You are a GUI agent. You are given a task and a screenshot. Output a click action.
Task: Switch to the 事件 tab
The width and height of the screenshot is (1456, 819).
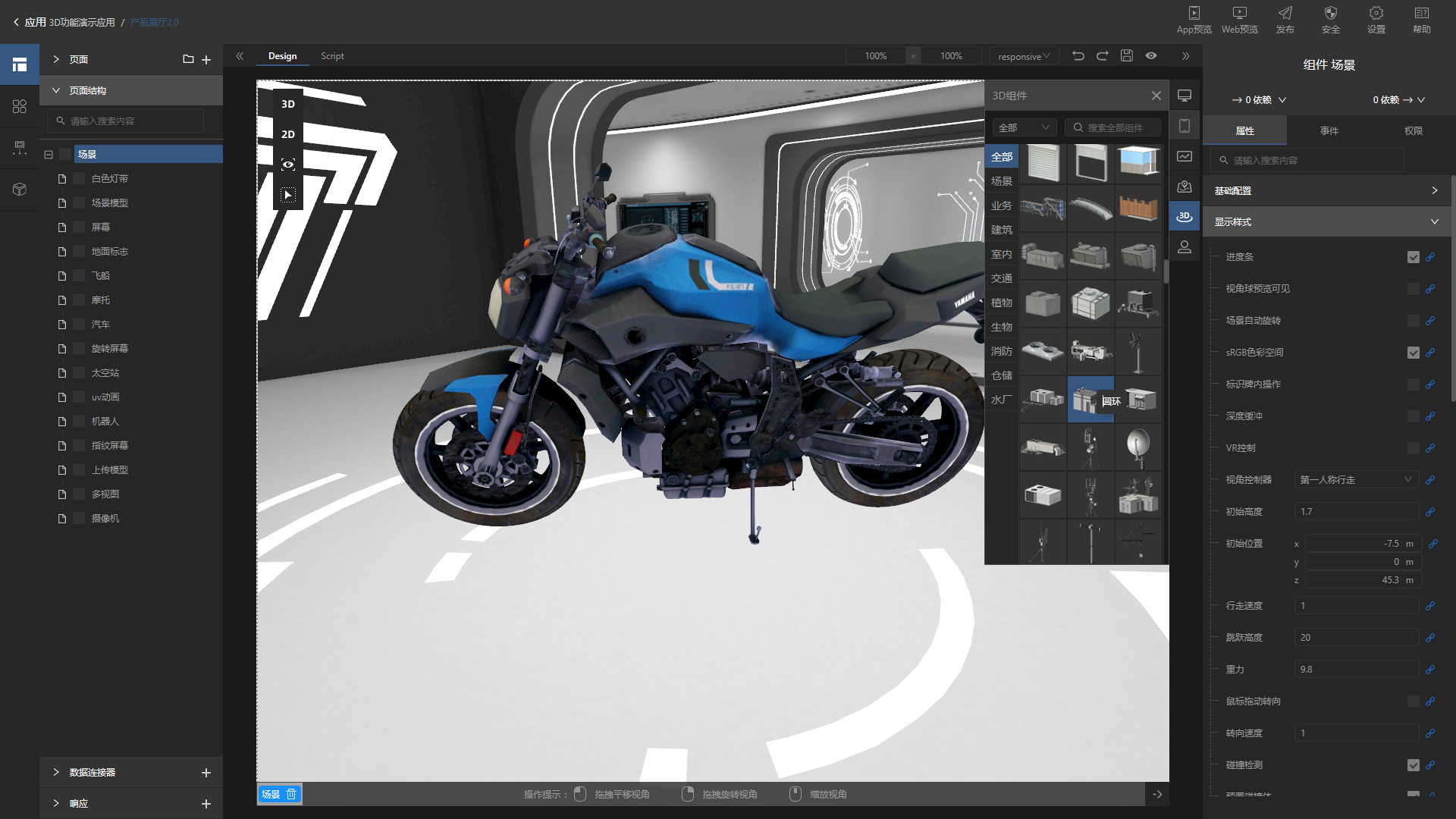click(1329, 130)
